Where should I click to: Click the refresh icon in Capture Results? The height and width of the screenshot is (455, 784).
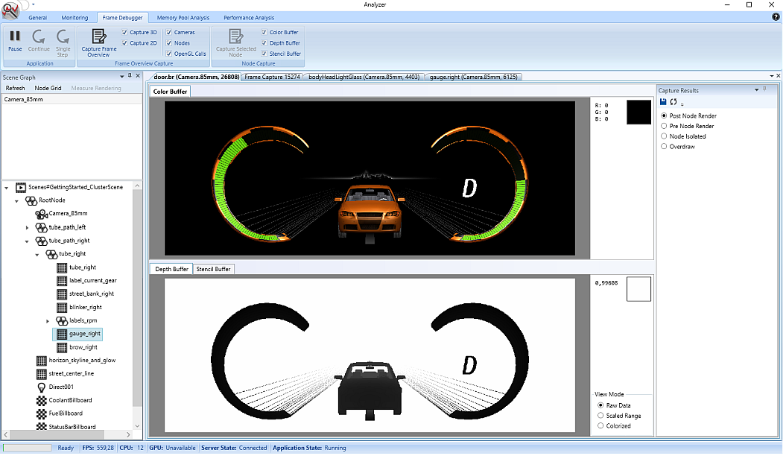(x=673, y=102)
